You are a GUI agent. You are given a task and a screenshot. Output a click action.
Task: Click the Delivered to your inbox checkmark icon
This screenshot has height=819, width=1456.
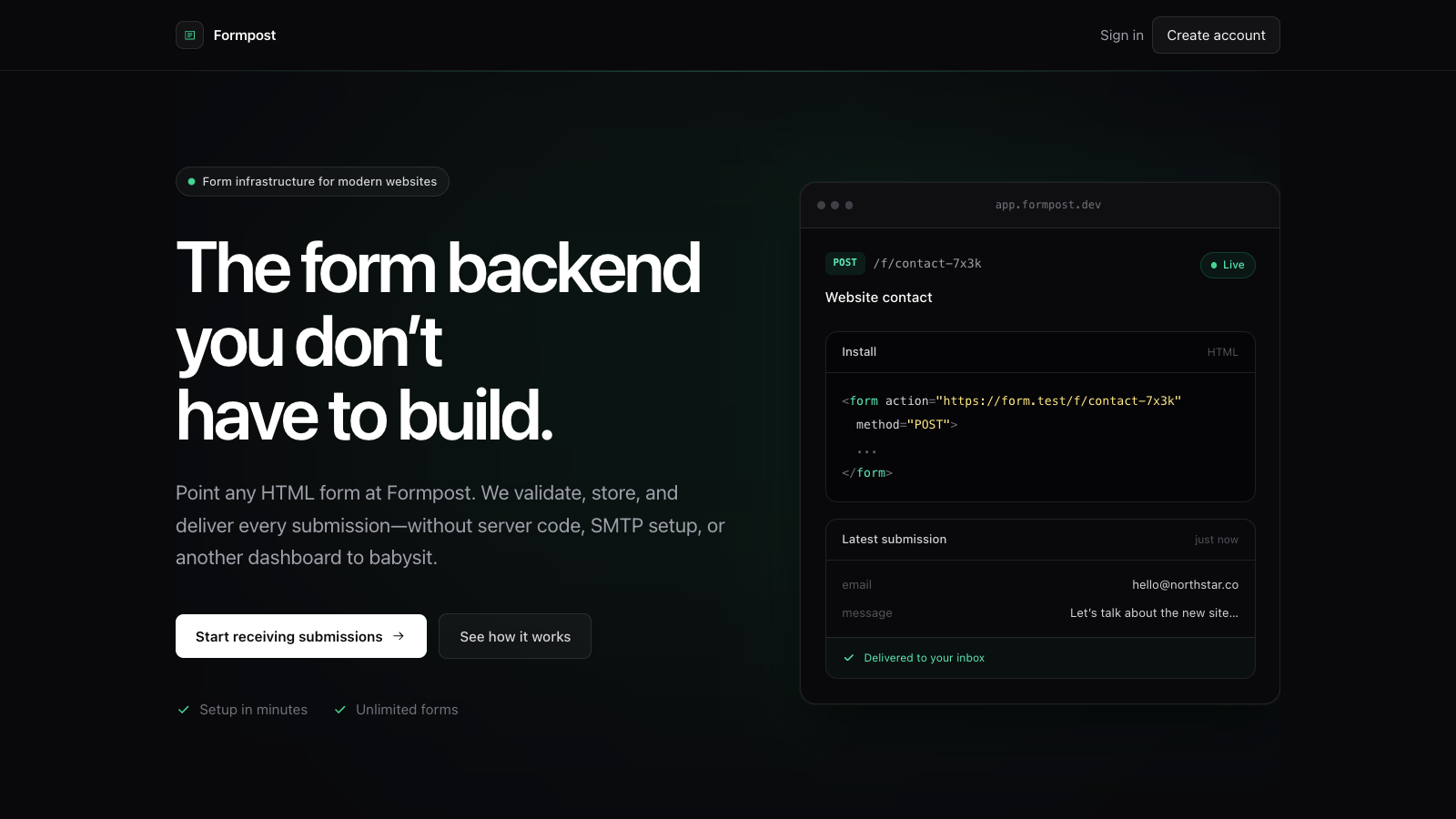[x=849, y=658]
